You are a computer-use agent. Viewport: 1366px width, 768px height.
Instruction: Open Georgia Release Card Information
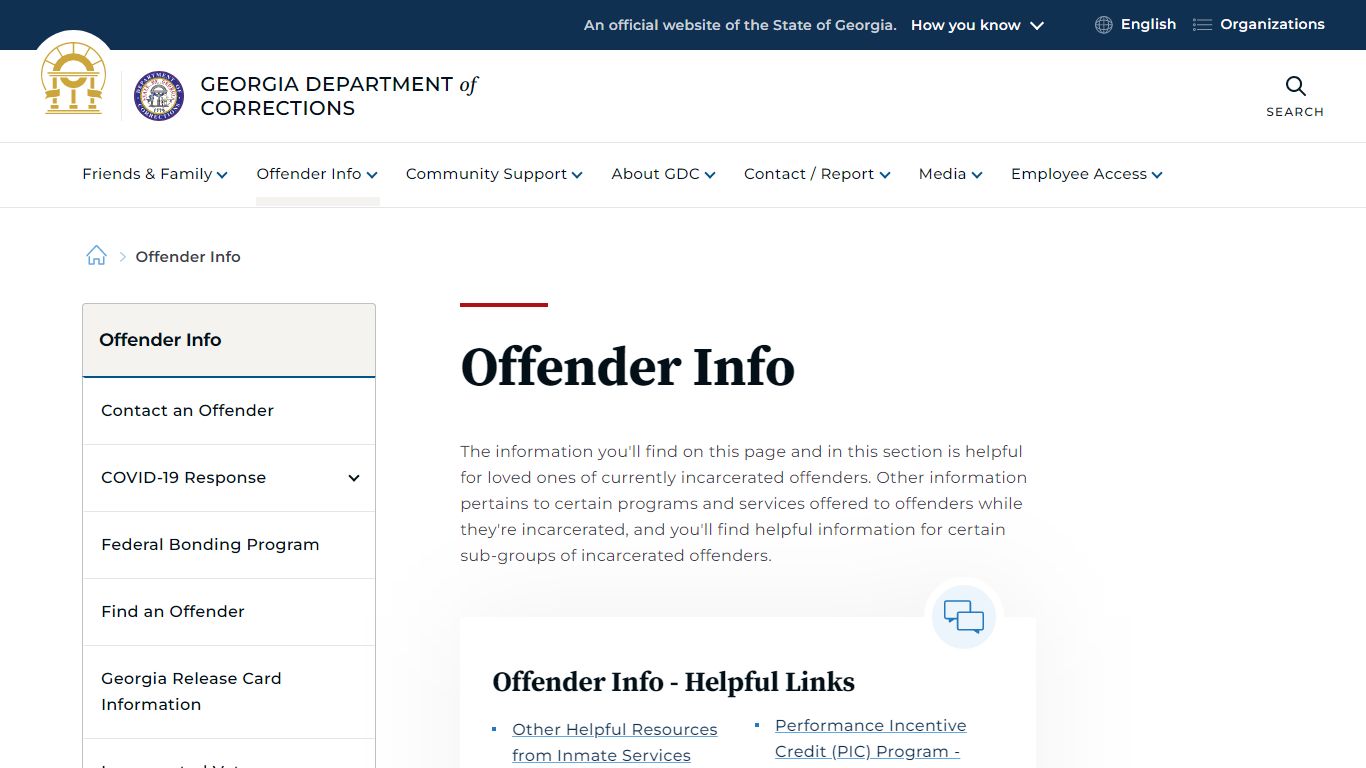191,691
